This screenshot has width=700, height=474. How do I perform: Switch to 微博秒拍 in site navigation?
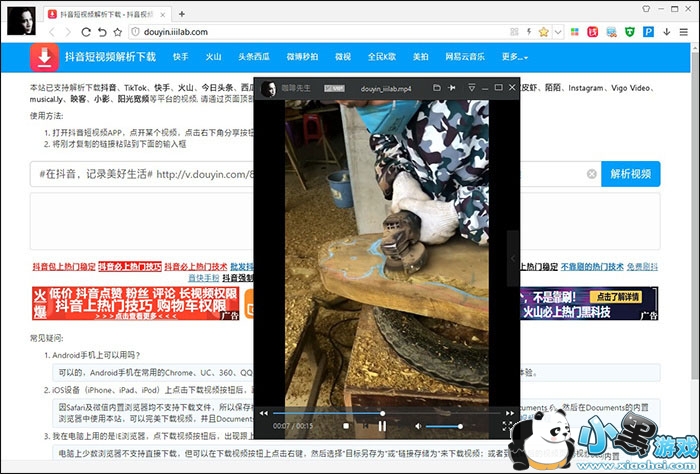302,57
